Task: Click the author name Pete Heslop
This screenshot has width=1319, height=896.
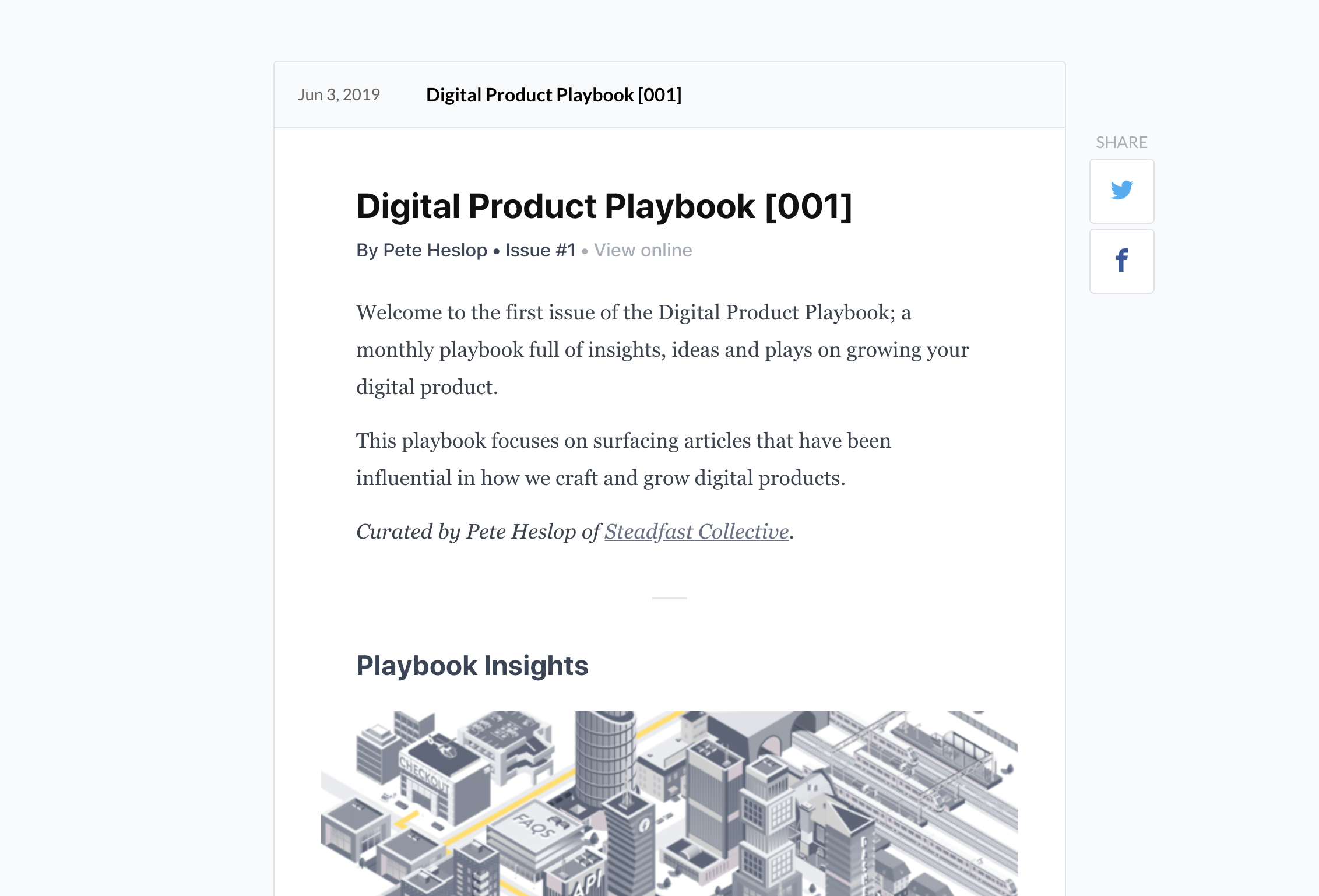Action: coord(434,250)
